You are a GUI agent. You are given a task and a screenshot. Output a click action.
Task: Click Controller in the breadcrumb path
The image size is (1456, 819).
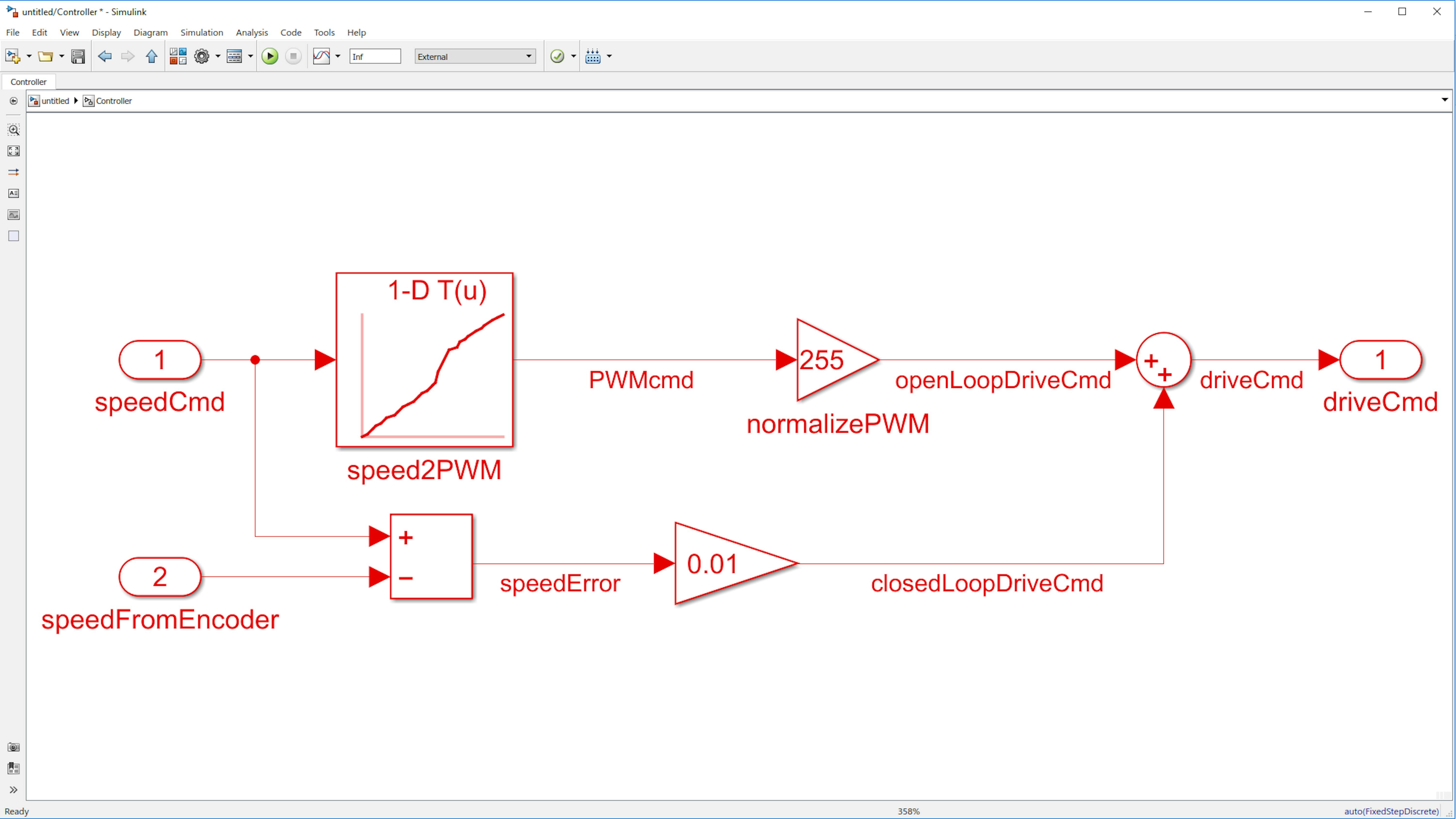(114, 101)
